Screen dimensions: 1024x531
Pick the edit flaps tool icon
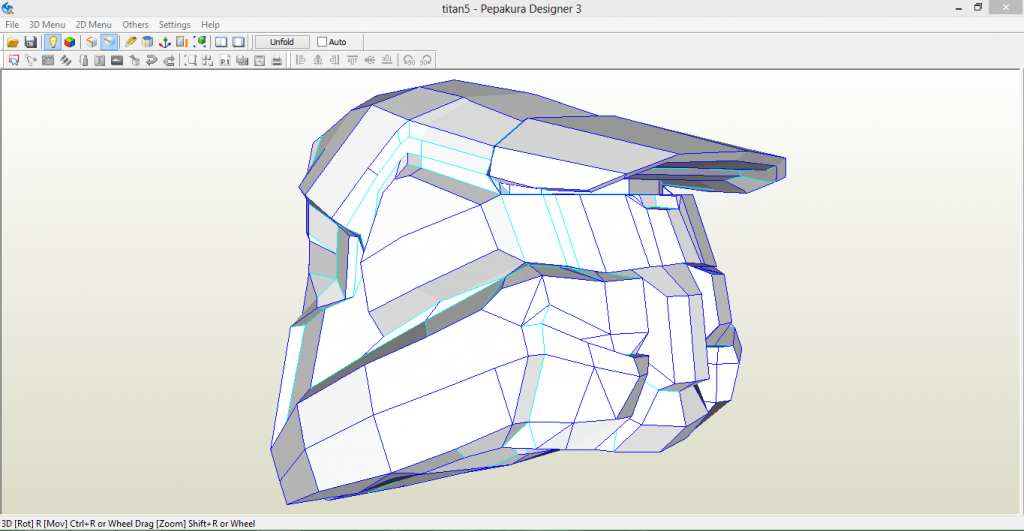pyautogui.click(x=48, y=60)
